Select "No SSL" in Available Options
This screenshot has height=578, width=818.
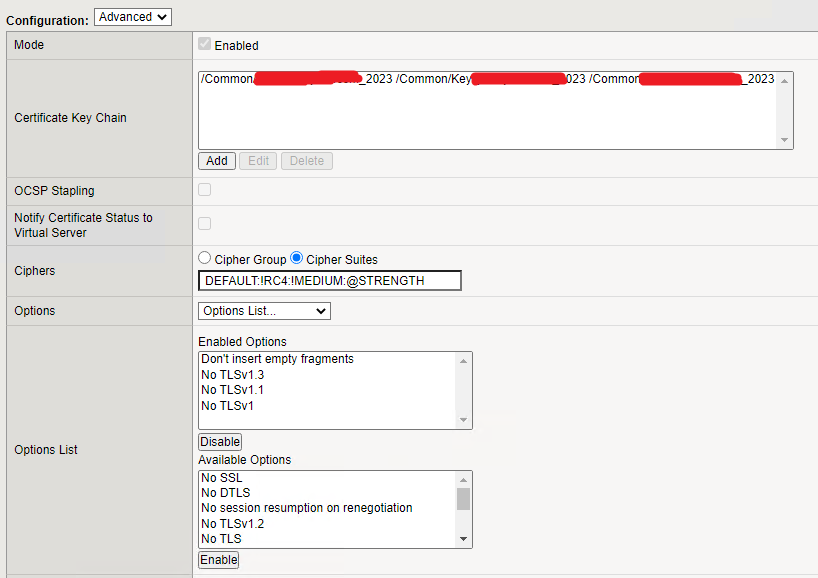pos(222,478)
